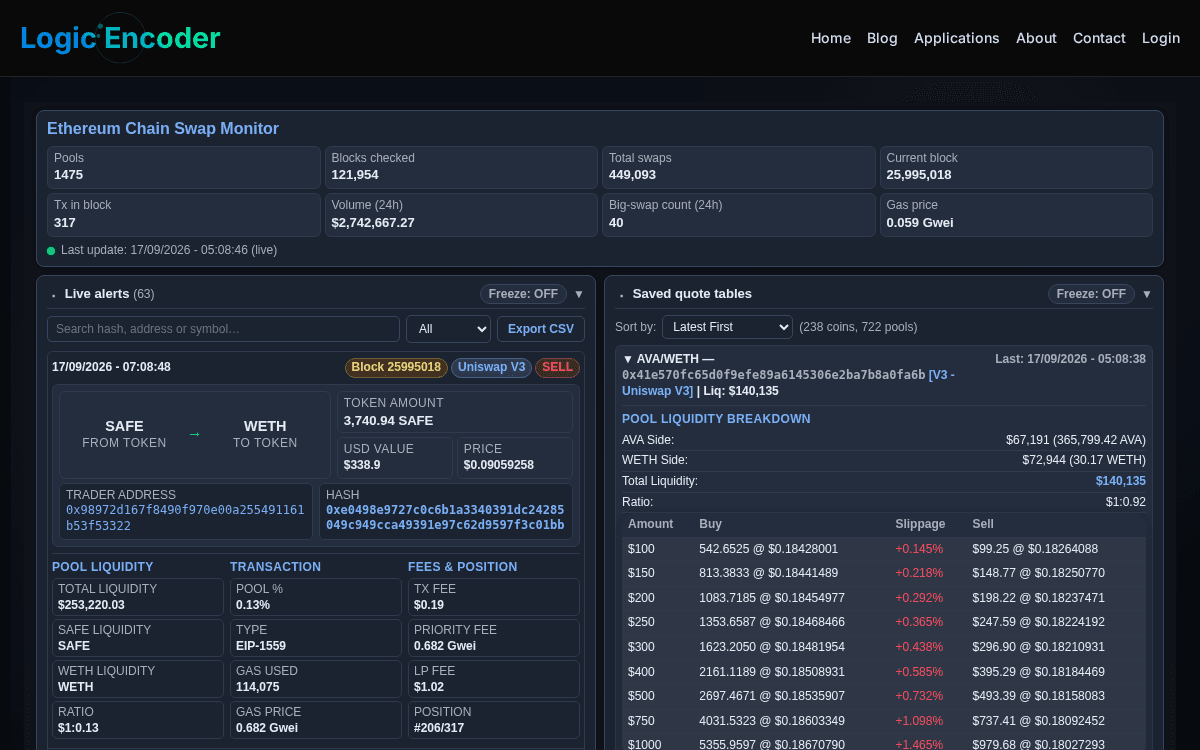Screen dimensions: 1200x750
Task: Click the $100 amount row
Action: coord(884,549)
